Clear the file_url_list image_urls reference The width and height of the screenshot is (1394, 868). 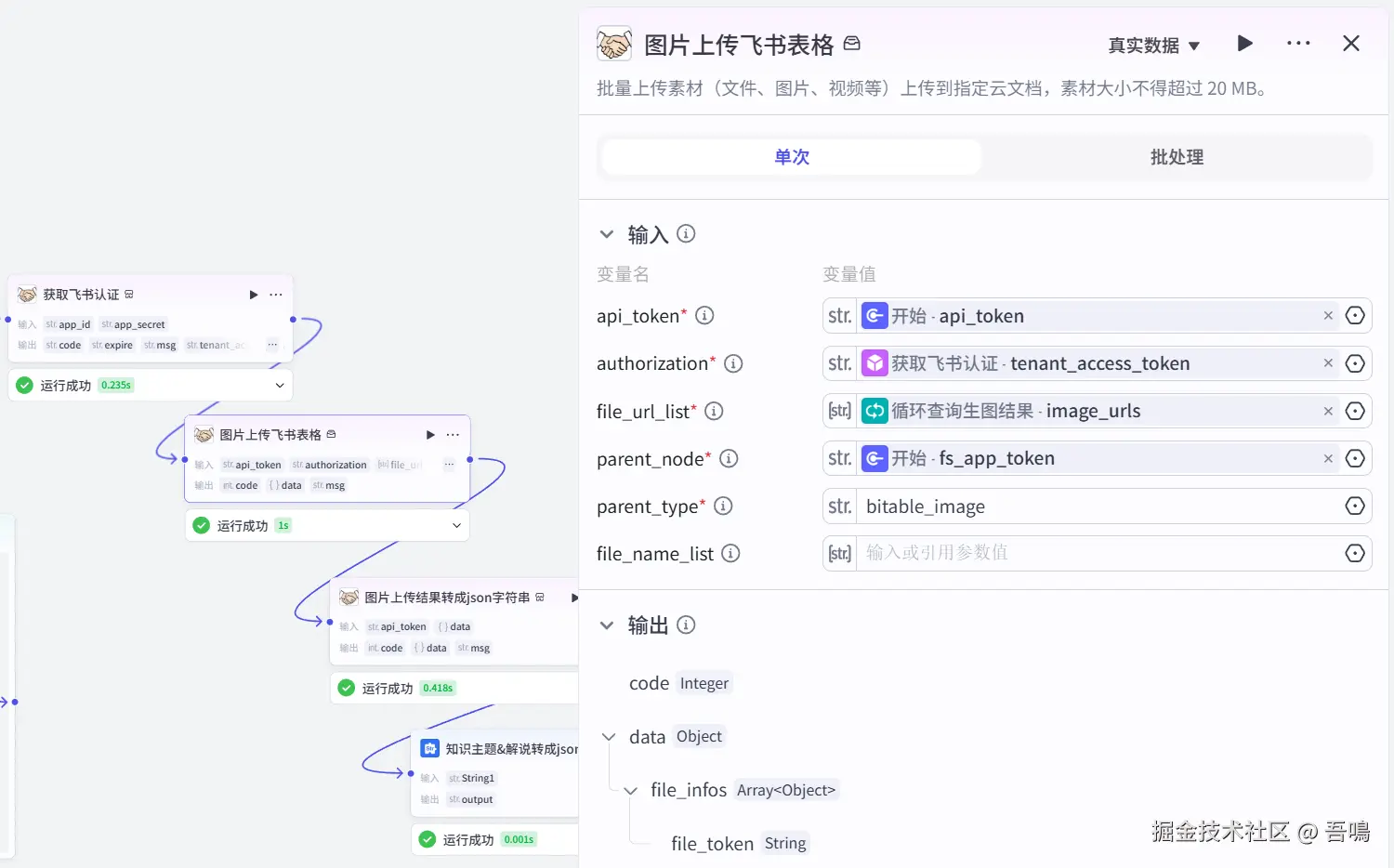pyautogui.click(x=1328, y=411)
